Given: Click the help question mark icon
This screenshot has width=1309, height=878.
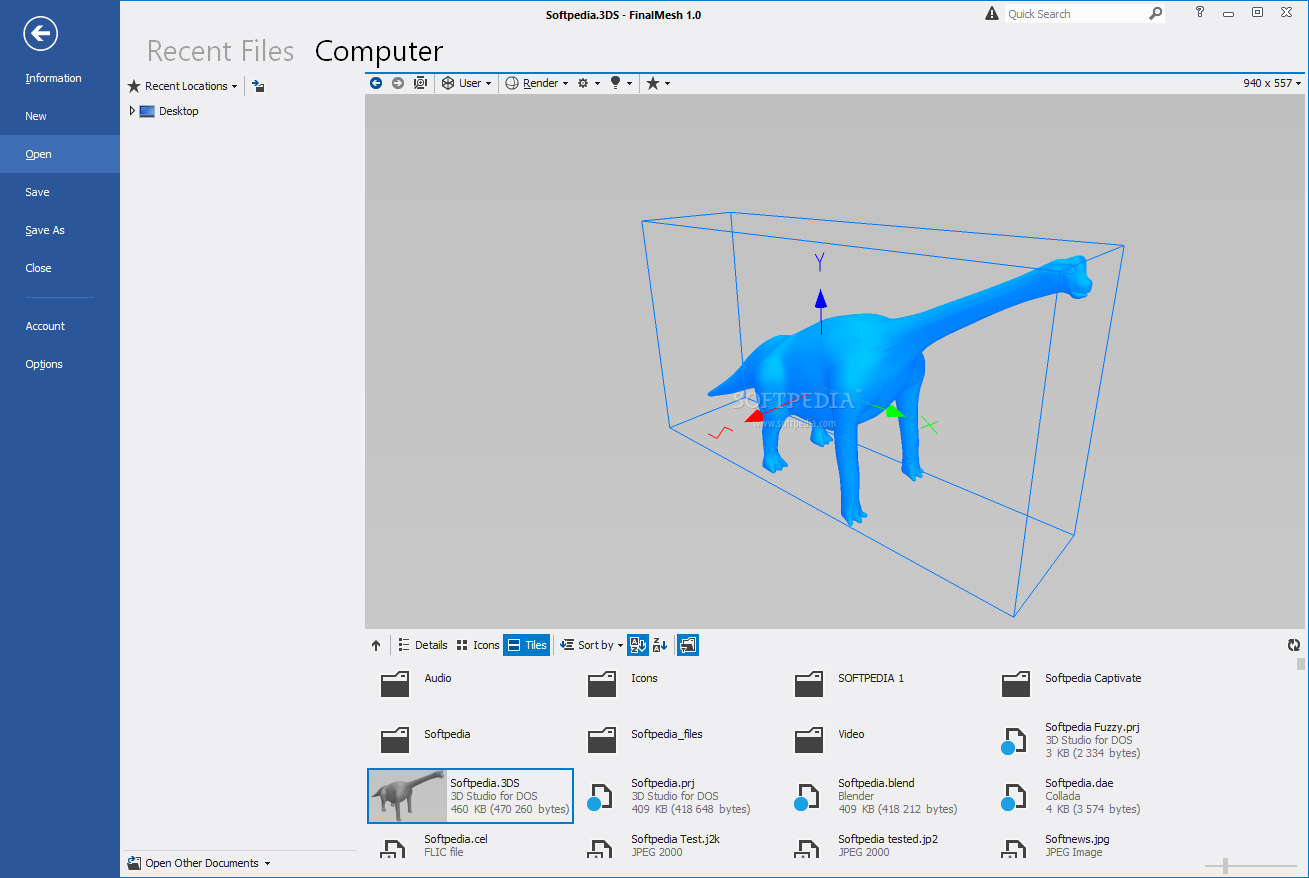Looking at the screenshot, I should coord(1200,12).
